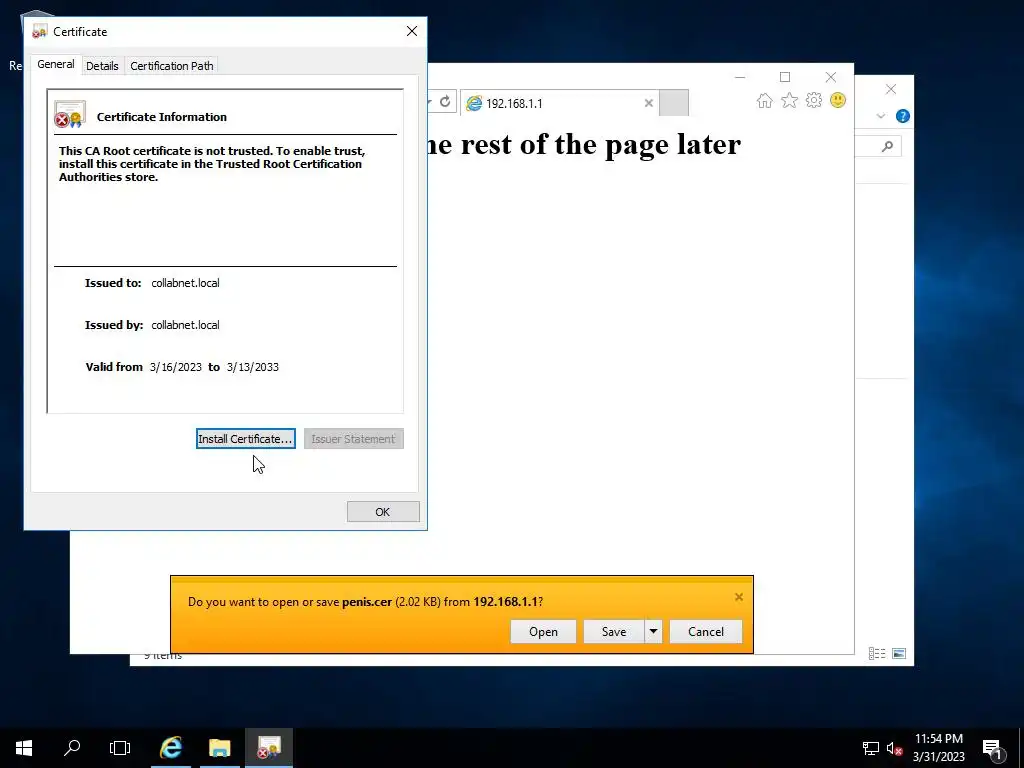Open Task View on taskbar
The image size is (1024, 768).
click(120, 748)
